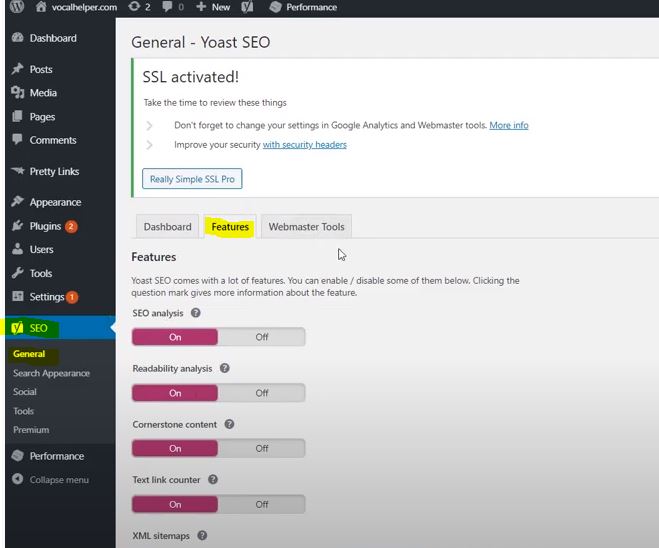The width and height of the screenshot is (659, 548).
Task: Click the New label in admin bar
Action: point(221,7)
